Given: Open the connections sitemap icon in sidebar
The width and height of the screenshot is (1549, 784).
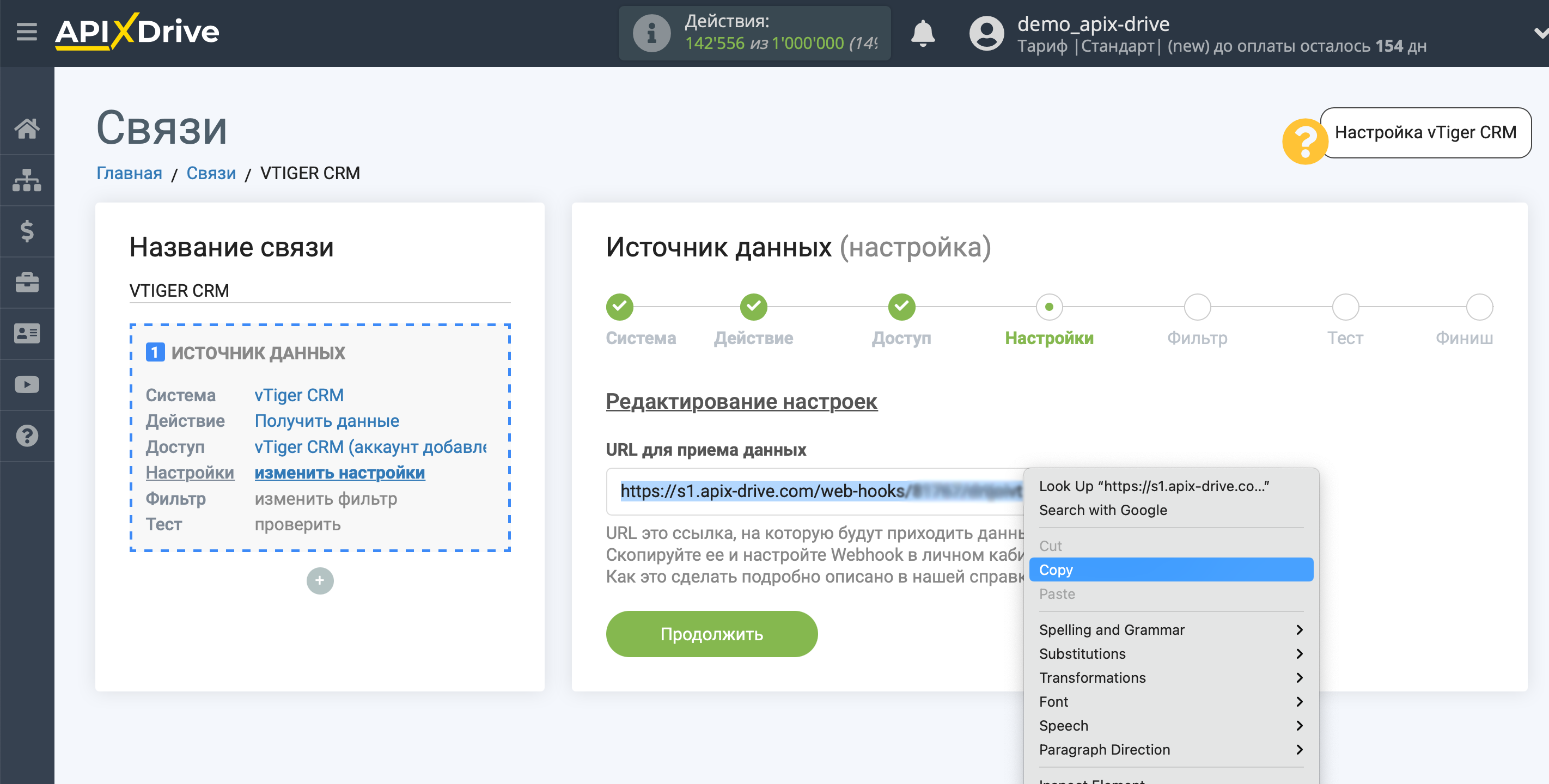Looking at the screenshot, I should tap(27, 180).
